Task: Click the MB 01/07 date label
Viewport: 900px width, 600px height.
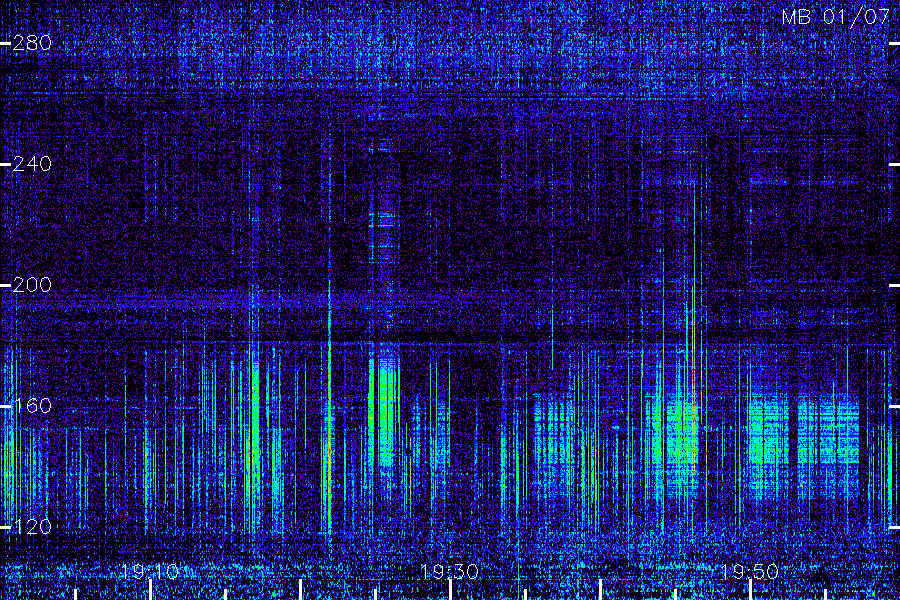Action: tap(836, 17)
